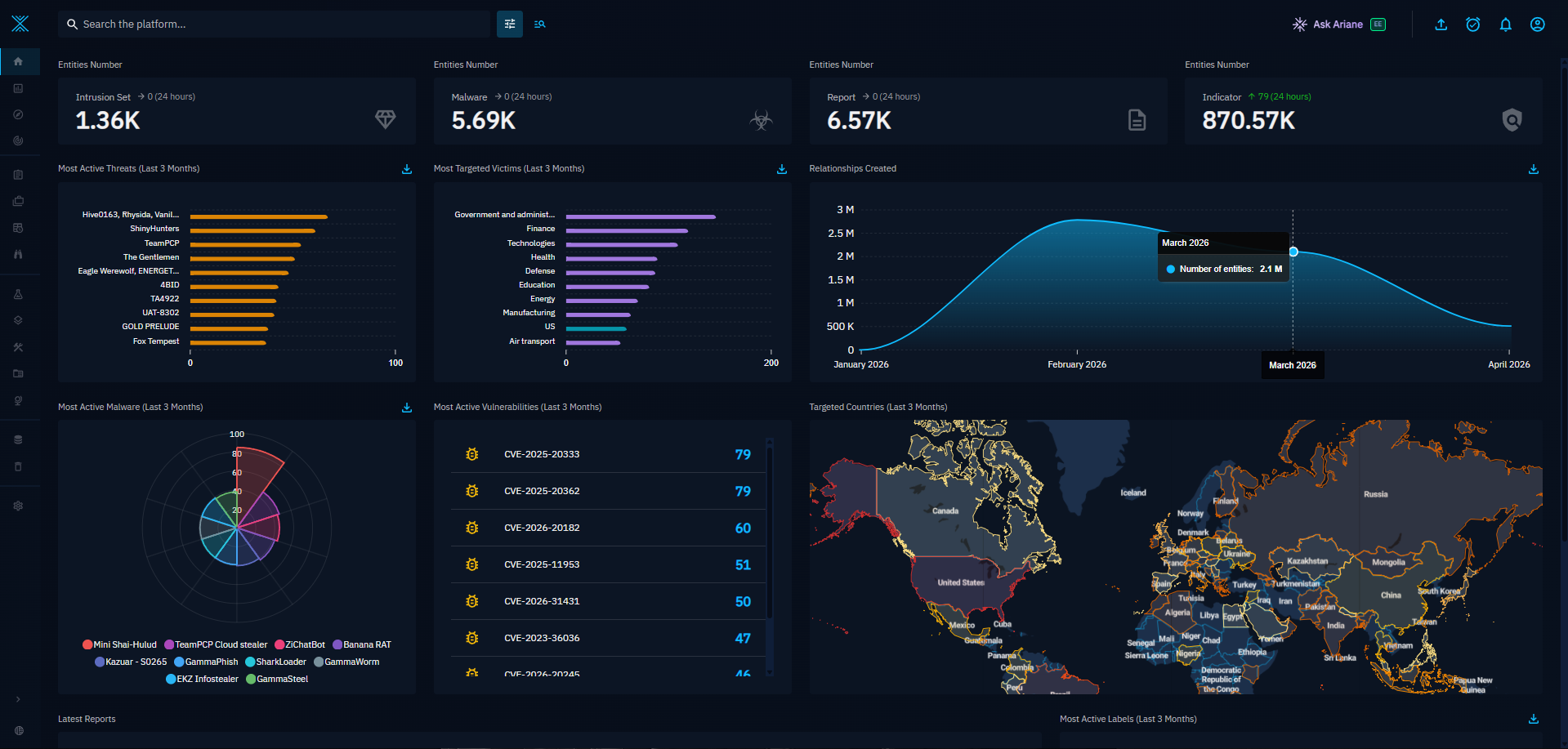Open the radar icon in sidebar

click(18, 140)
